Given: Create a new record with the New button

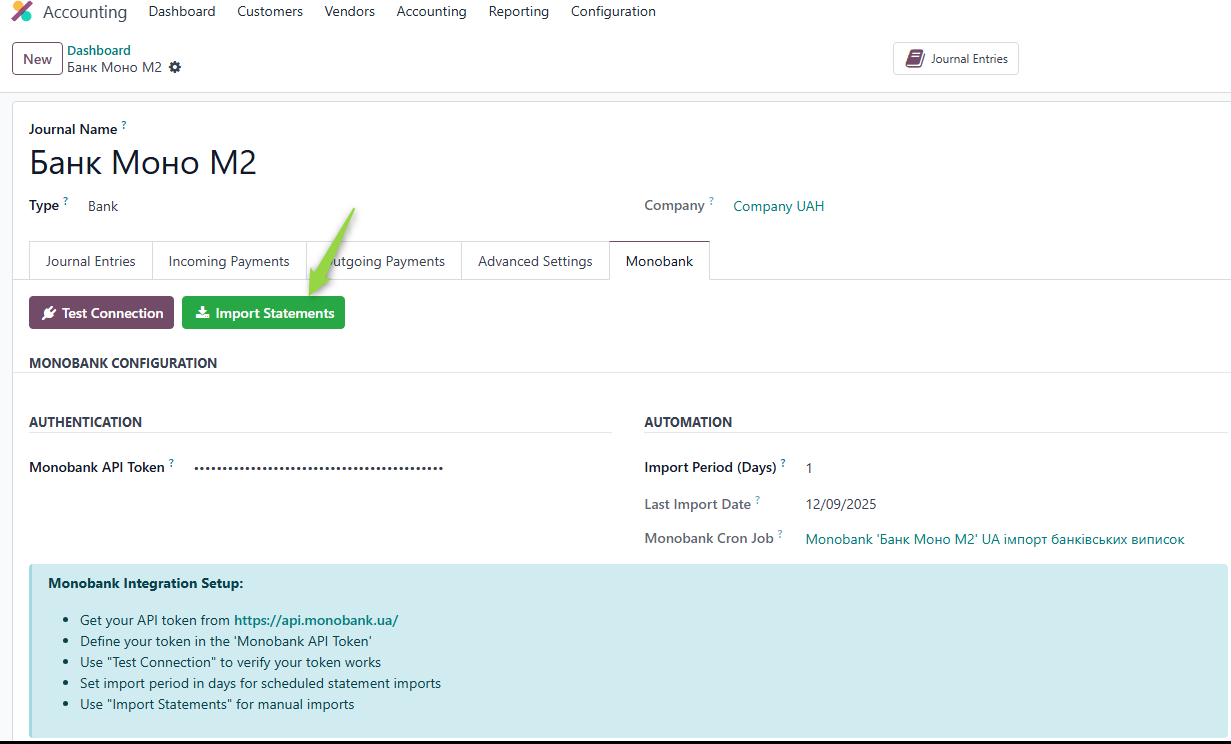Looking at the screenshot, I should [37, 59].
